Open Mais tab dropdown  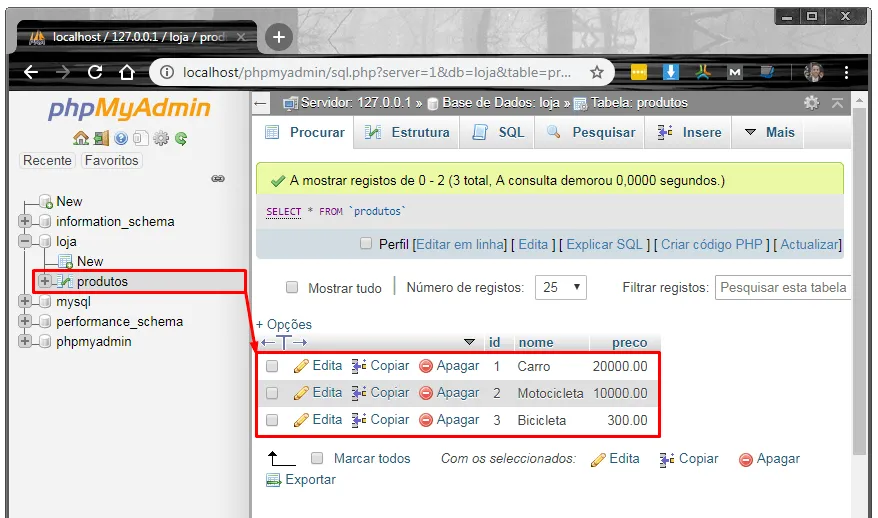click(x=768, y=133)
